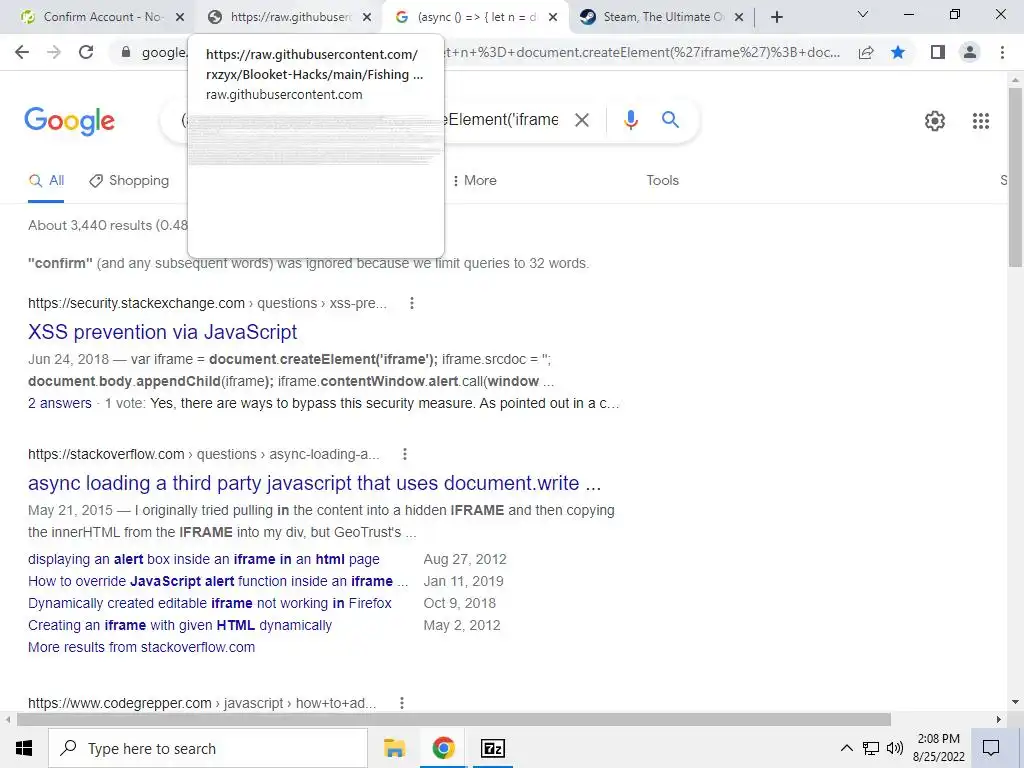Open Dynamically created editable iframe link

(x=210, y=603)
